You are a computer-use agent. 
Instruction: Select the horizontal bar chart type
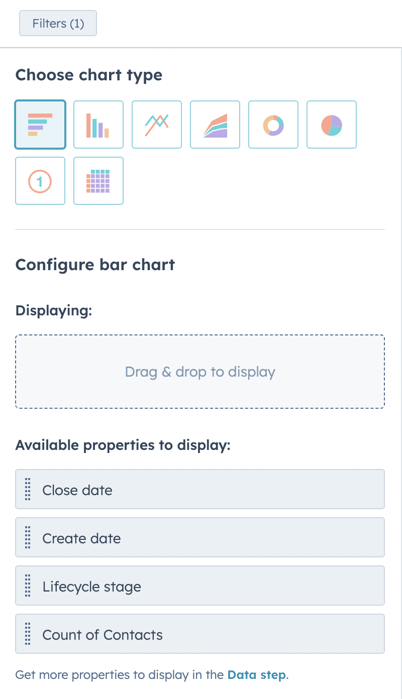tap(40, 124)
